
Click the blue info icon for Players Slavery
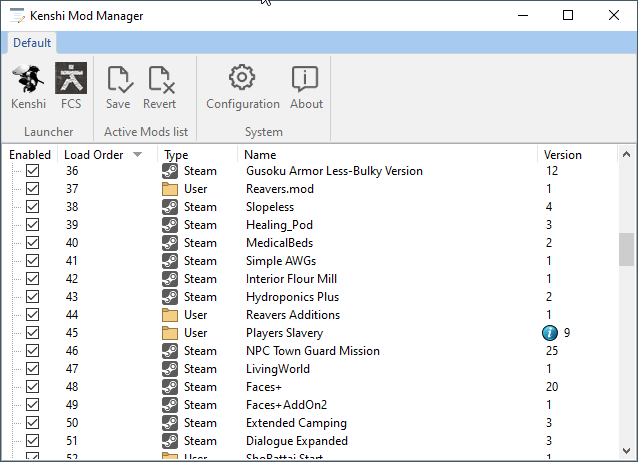tap(550, 333)
